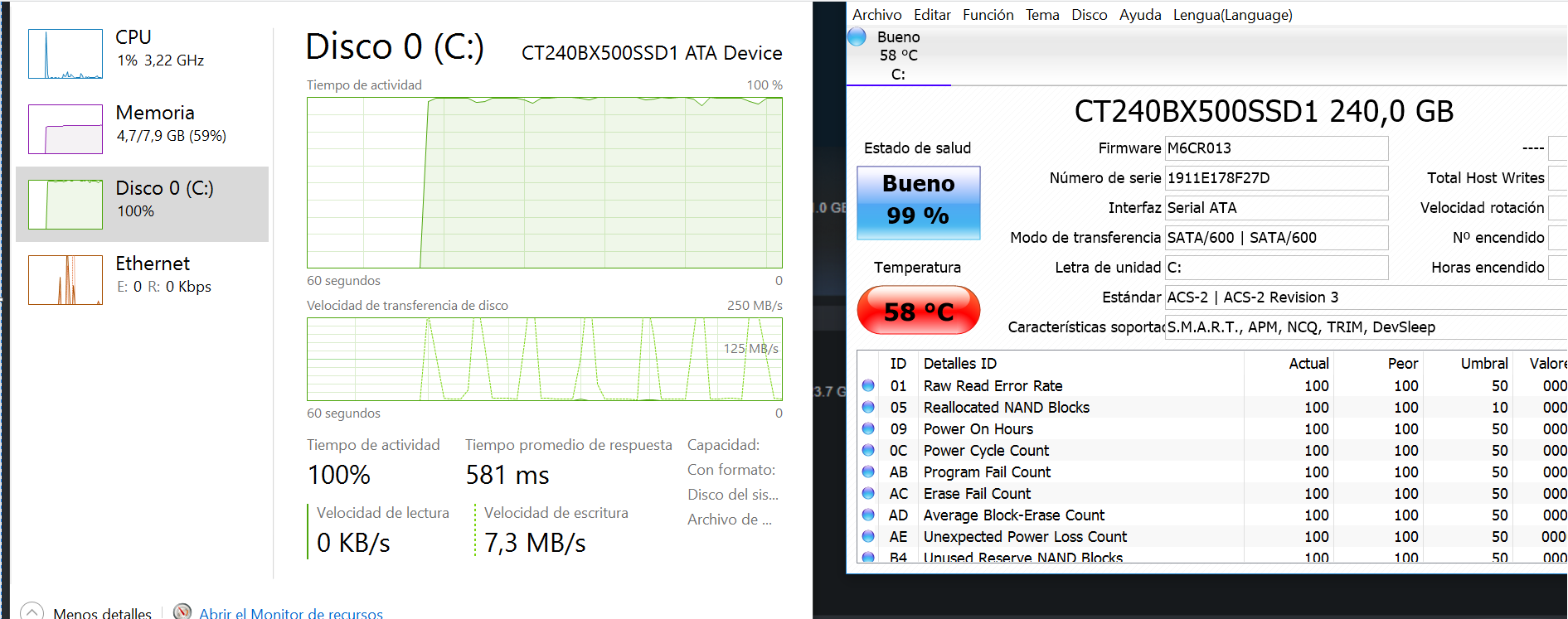The height and width of the screenshot is (619, 1568).
Task: Open the Ayuda menu
Action: (x=1140, y=15)
